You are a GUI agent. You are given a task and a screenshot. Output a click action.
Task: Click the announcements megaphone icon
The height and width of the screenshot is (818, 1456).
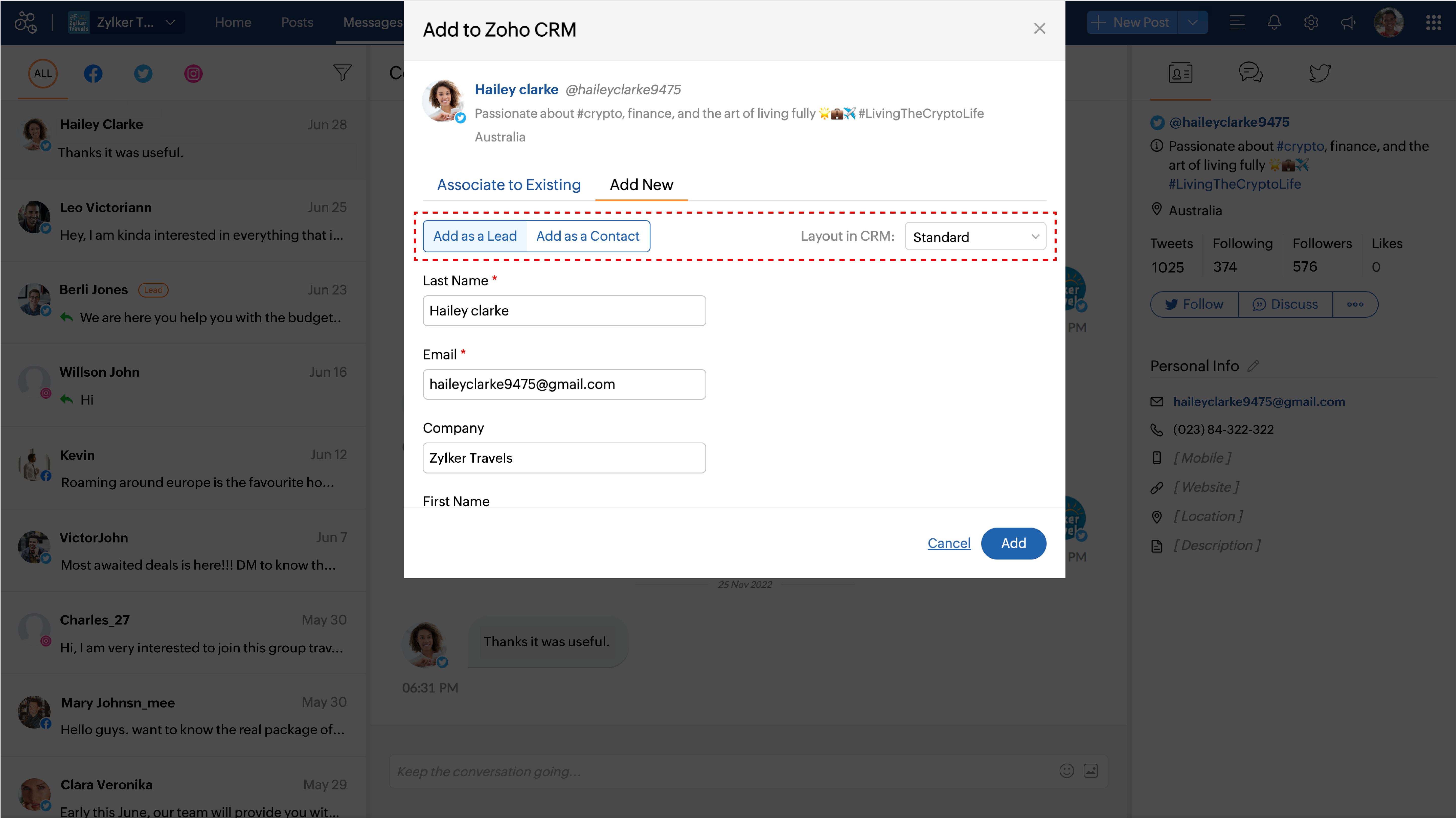(1348, 22)
